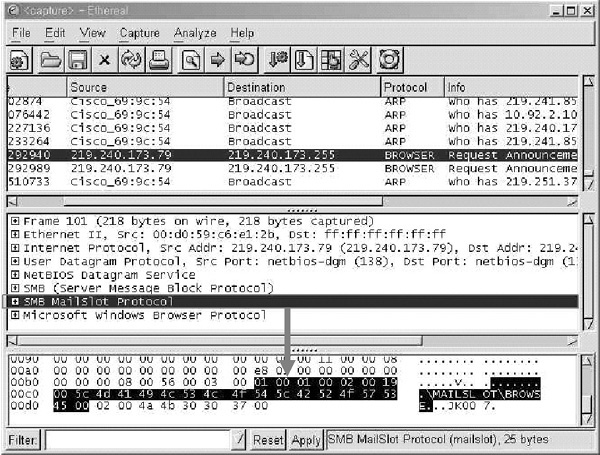Click hex offset line 00d0
The width and height of the screenshot is (600, 455).
[24, 406]
